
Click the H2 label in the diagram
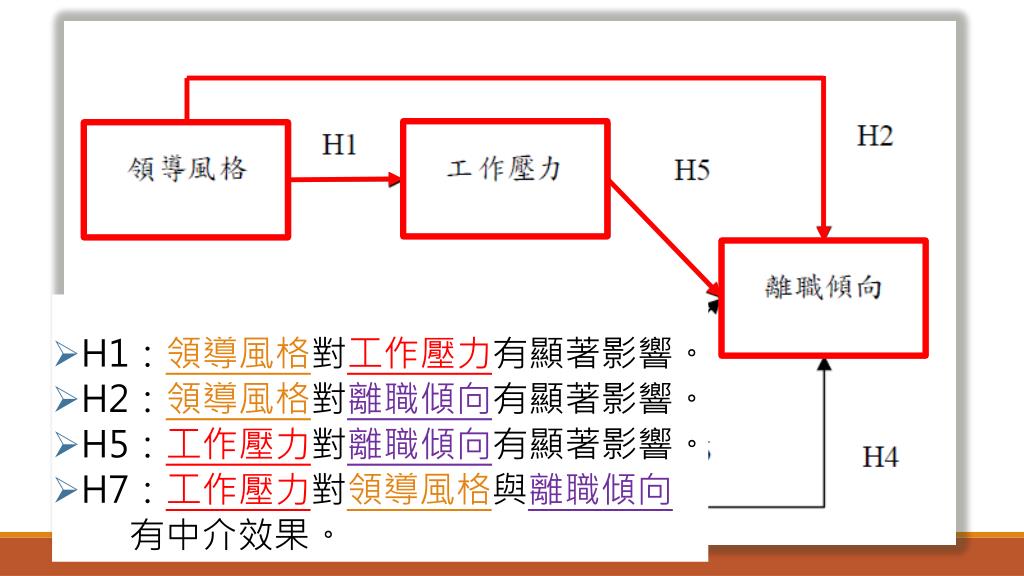[x=874, y=136]
